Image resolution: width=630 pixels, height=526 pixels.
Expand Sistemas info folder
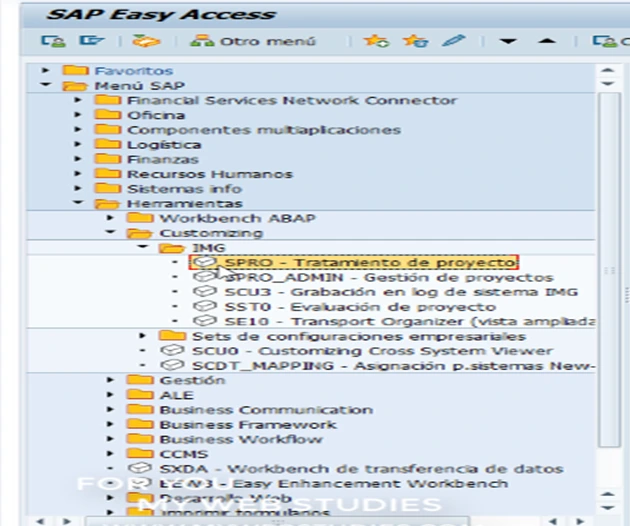(x=78, y=188)
